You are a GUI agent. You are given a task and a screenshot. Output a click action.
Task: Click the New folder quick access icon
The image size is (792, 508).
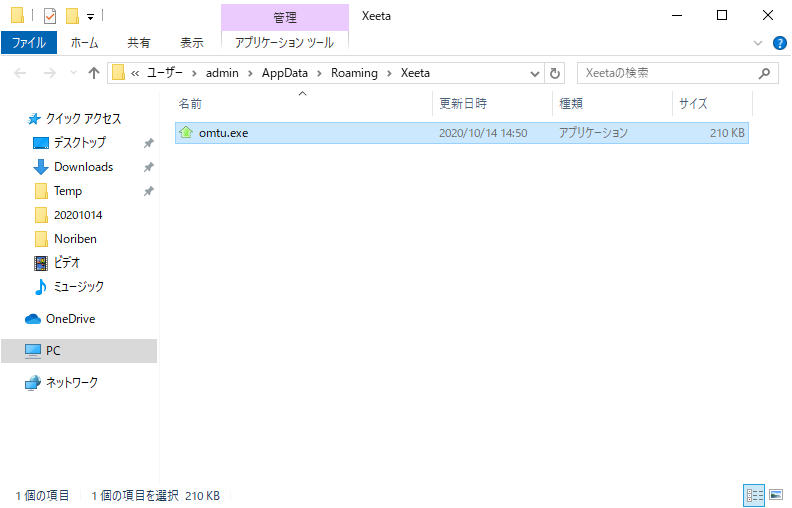(73, 16)
